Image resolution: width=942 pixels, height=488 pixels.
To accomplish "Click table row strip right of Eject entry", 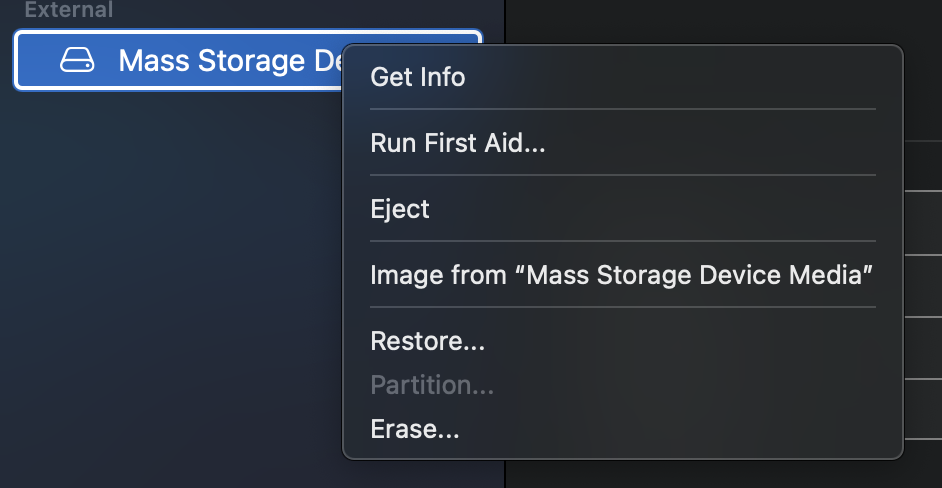I will click(x=922, y=209).
